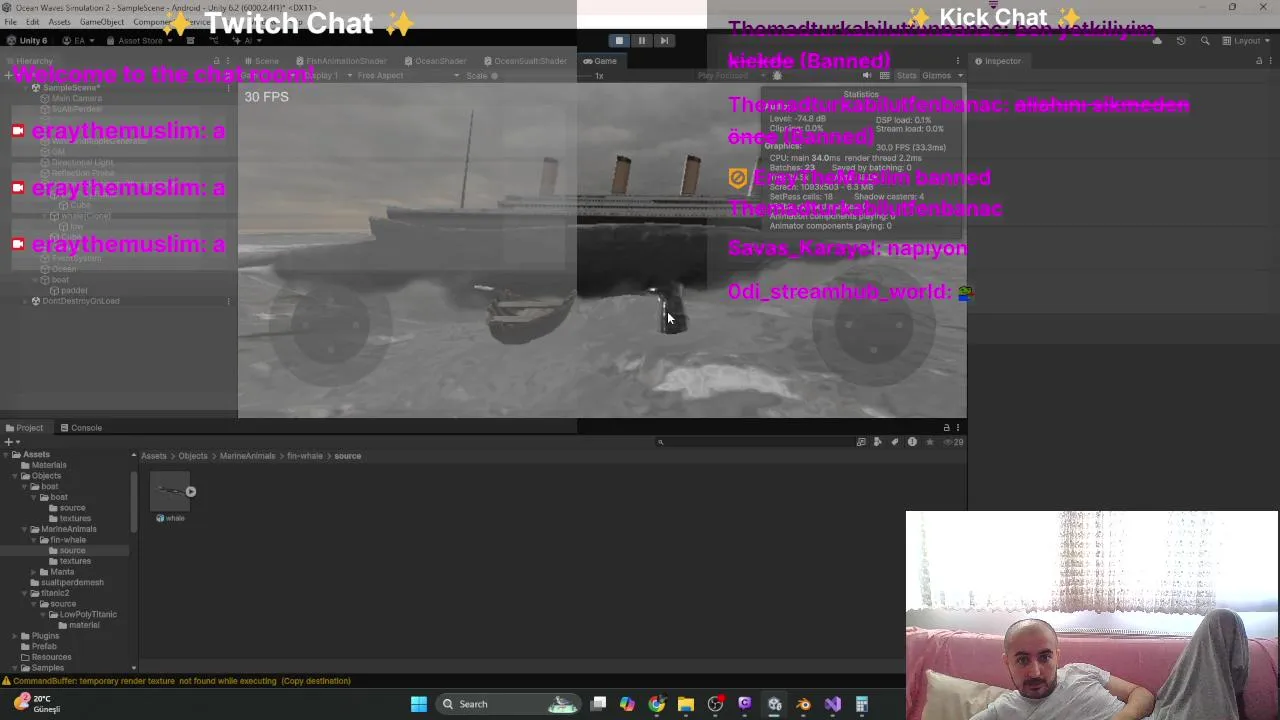
Task: Switch to the Game tab
Action: click(600, 61)
